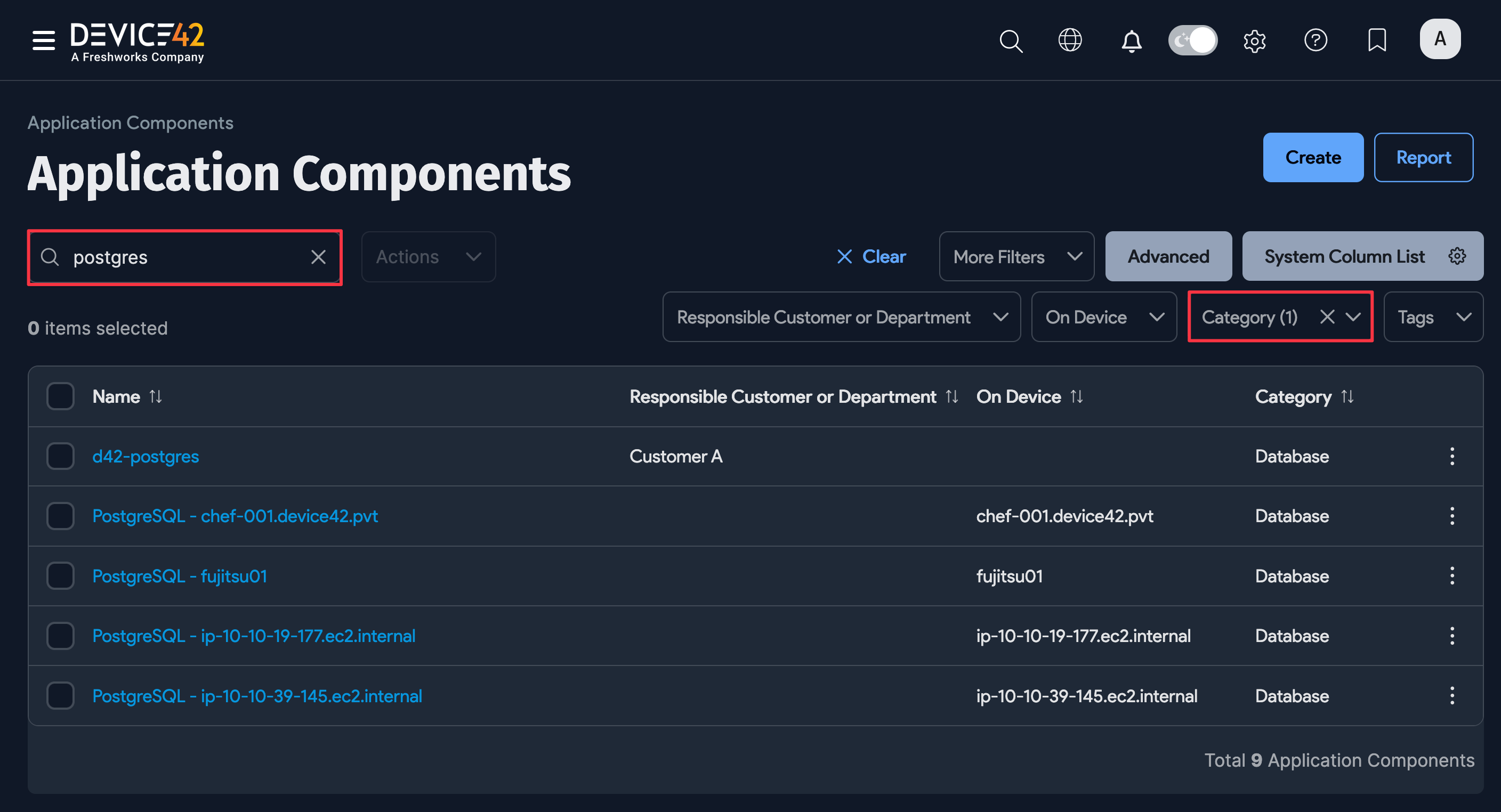
Task: Click the globe language icon
Action: point(1070,40)
